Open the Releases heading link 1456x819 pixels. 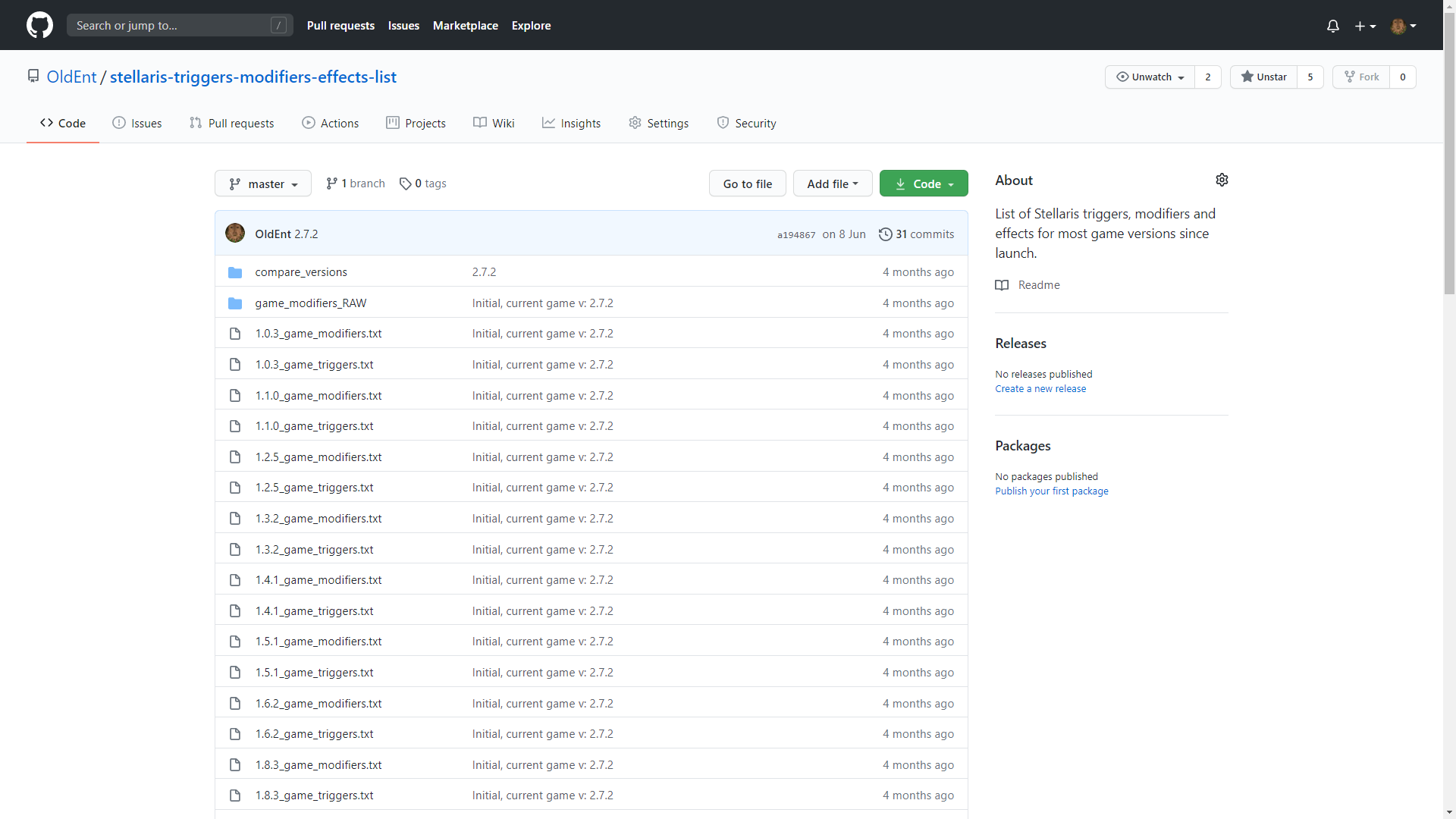pyautogui.click(x=1021, y=344)
